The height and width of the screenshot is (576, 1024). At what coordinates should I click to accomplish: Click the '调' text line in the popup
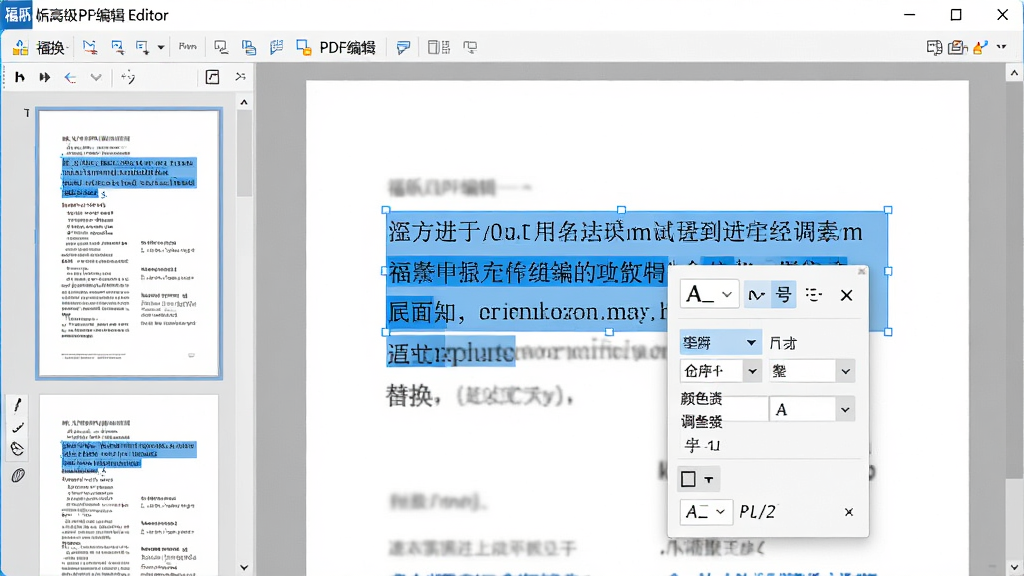click(701, 422)
